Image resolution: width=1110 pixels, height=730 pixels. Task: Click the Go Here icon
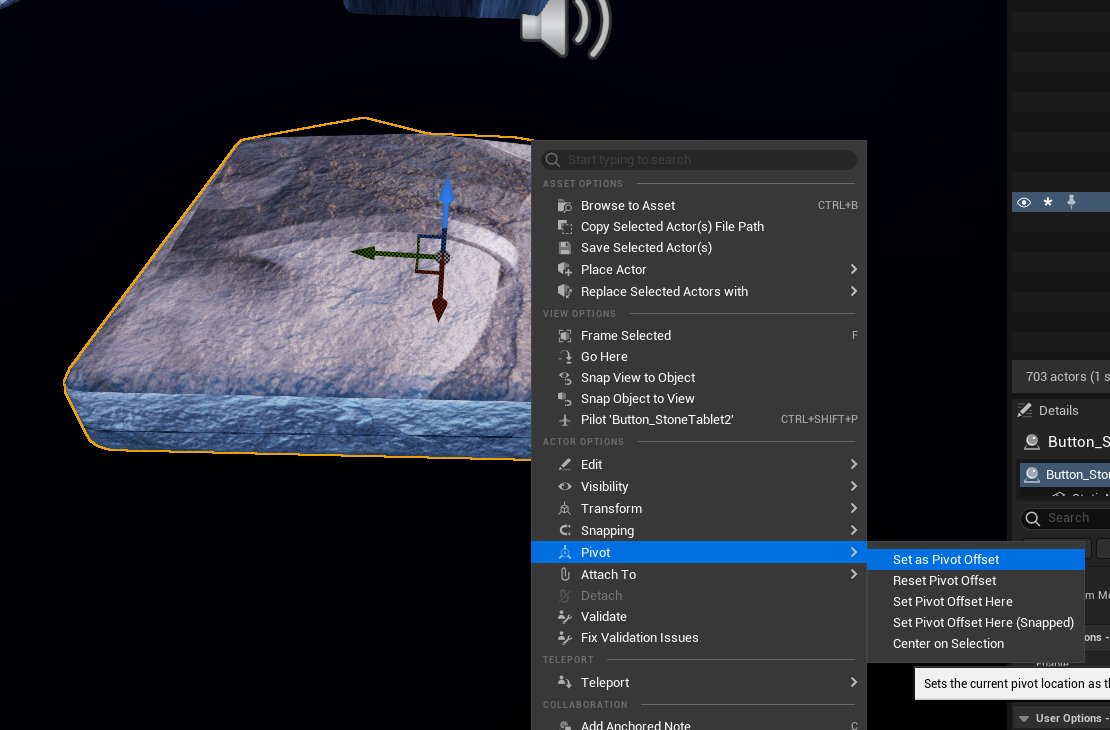(564, 357)
